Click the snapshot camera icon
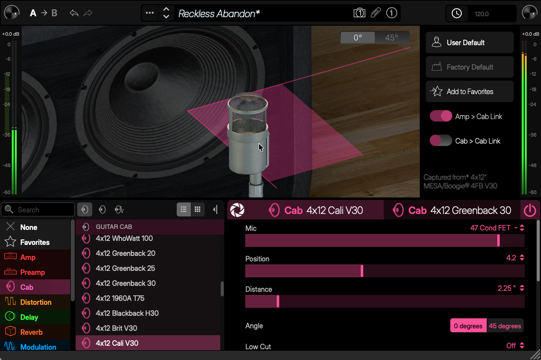The image size is (541, 360). [359, 13]
